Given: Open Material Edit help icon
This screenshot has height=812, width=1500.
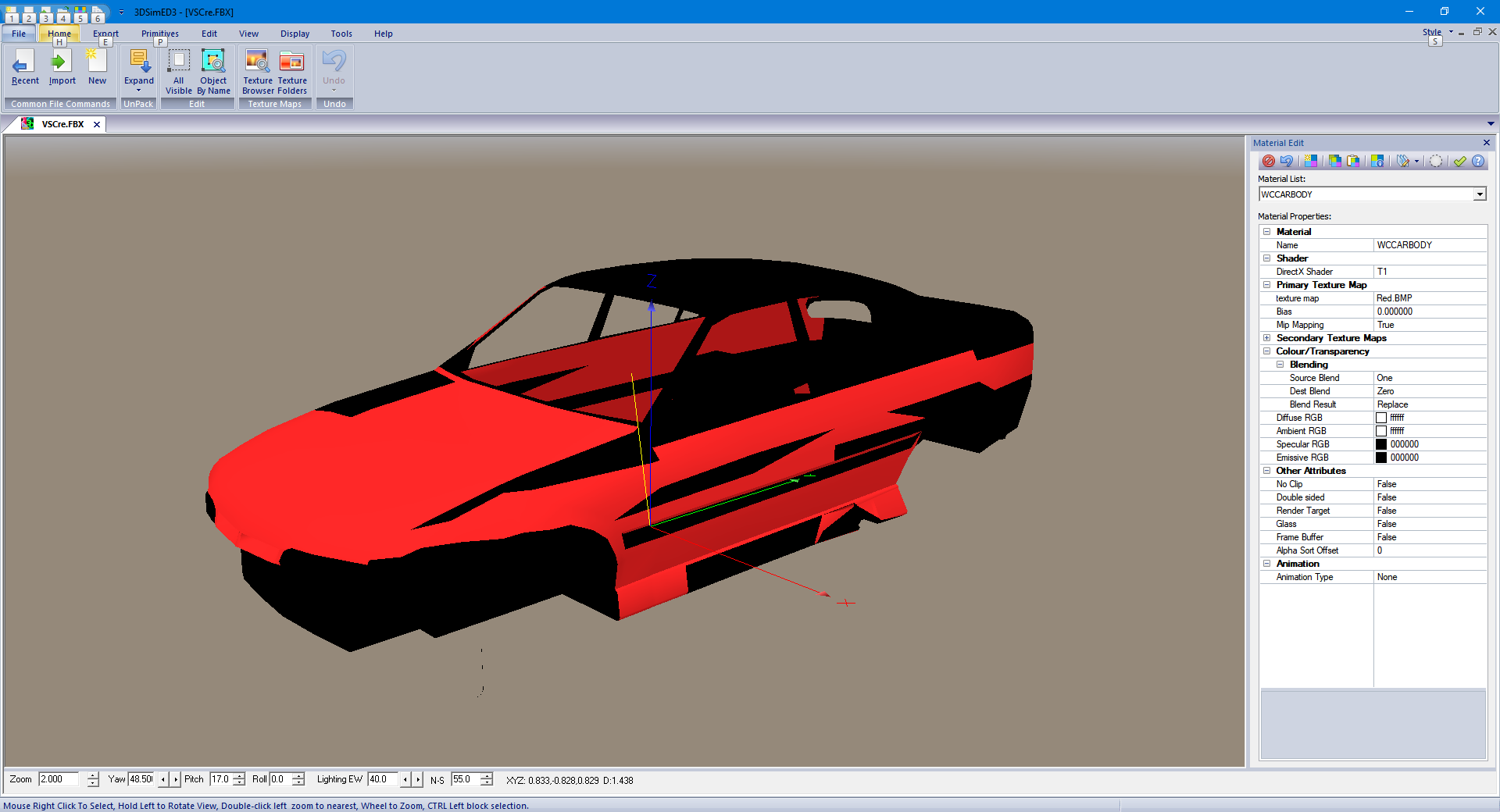Looking at the screenshot, I should point(1478,161).
